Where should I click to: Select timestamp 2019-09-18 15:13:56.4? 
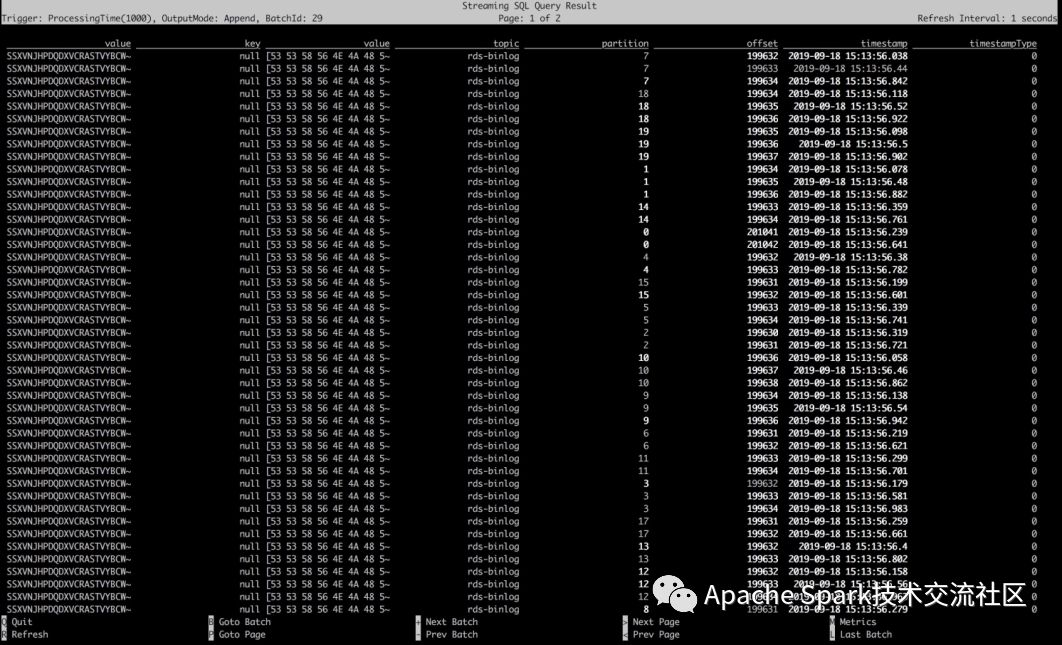click(853, 546)
